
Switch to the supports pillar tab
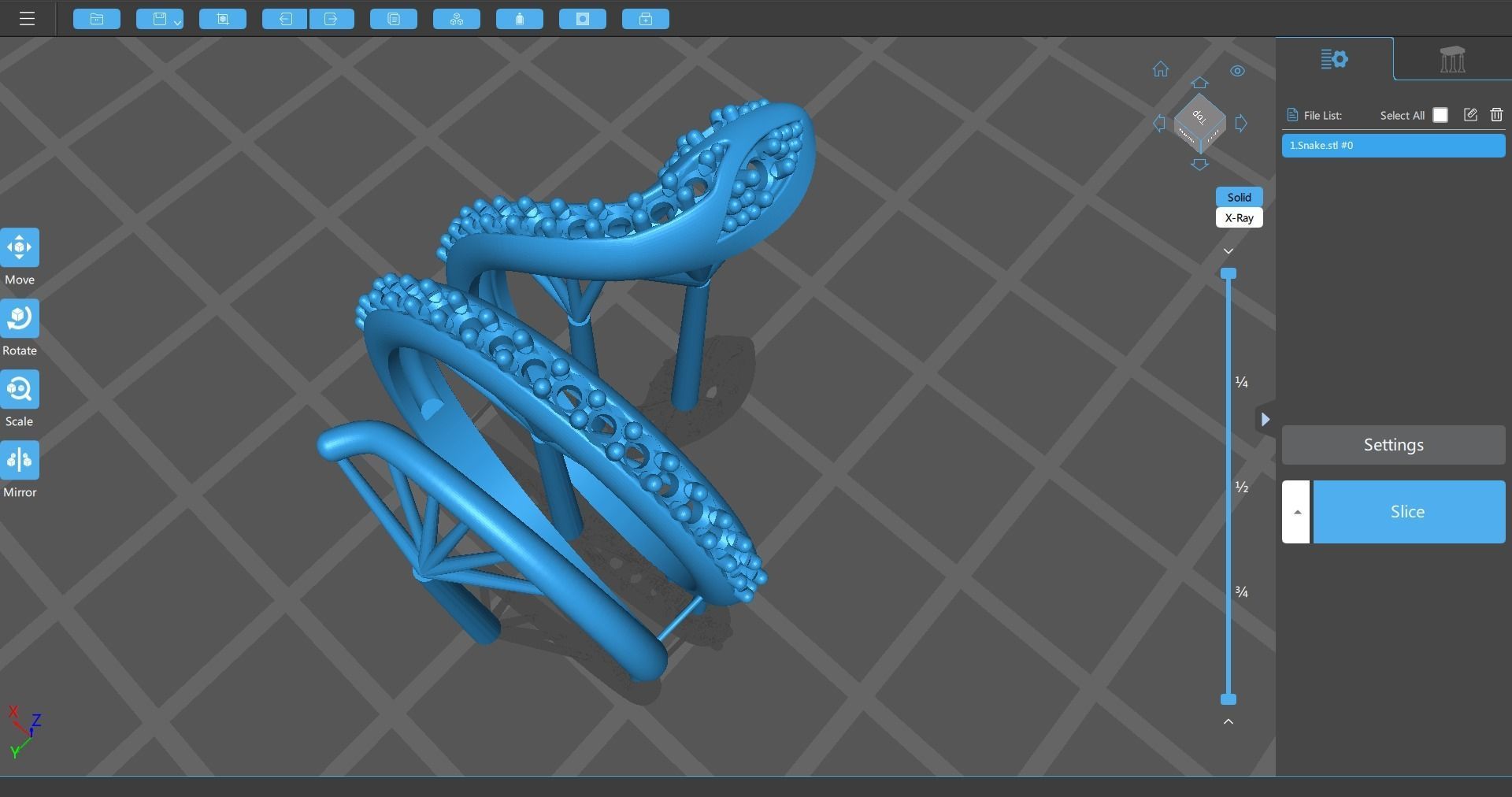(x=1452, y=59)
